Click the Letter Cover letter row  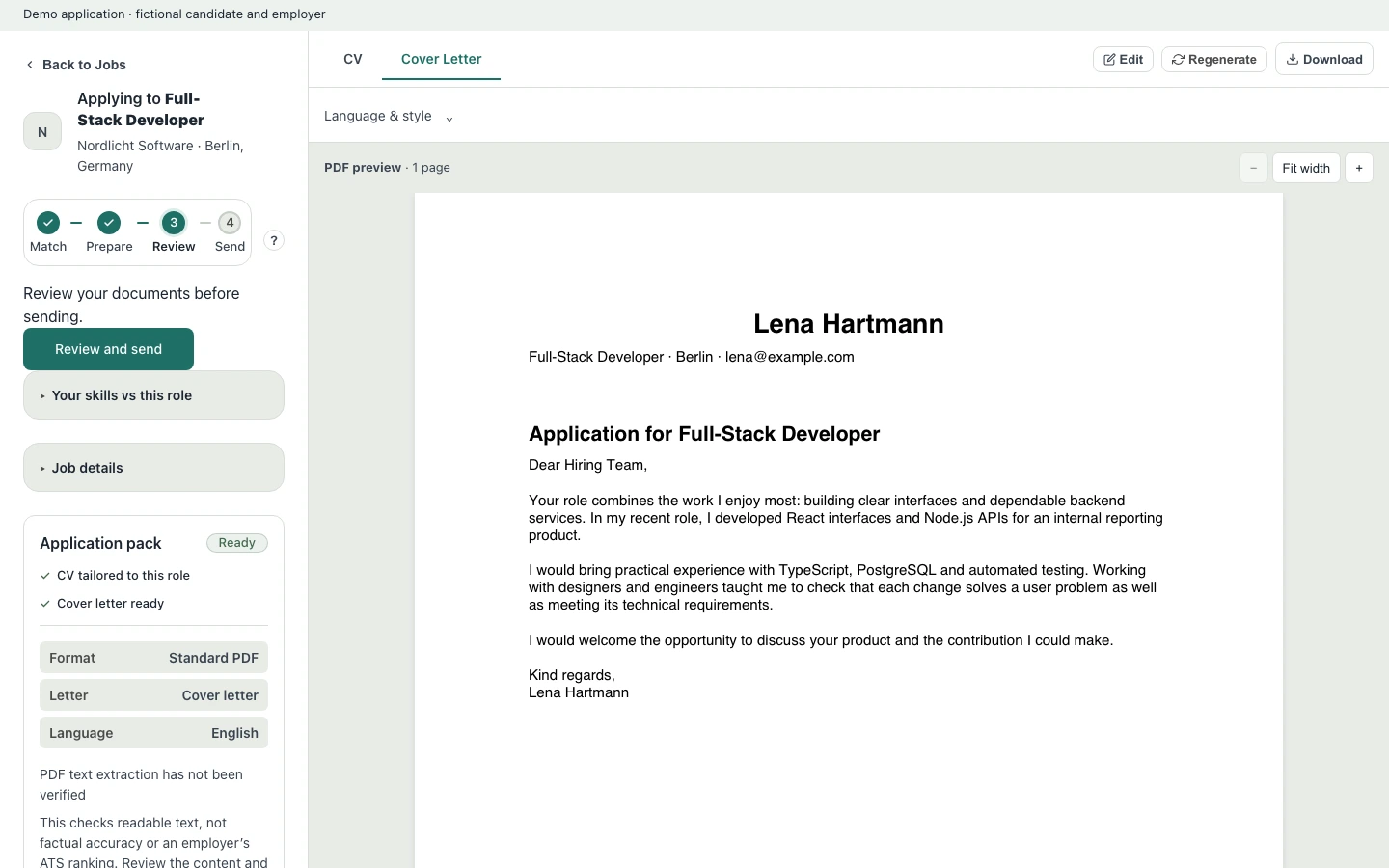pos(153,695)
